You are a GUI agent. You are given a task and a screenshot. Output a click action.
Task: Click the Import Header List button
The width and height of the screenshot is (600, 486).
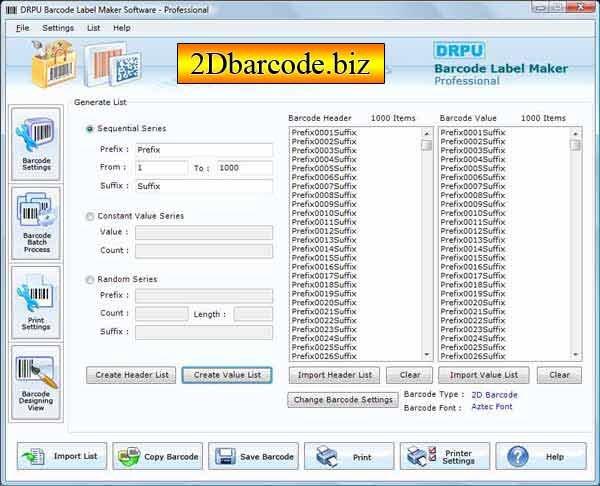point(334,375)
